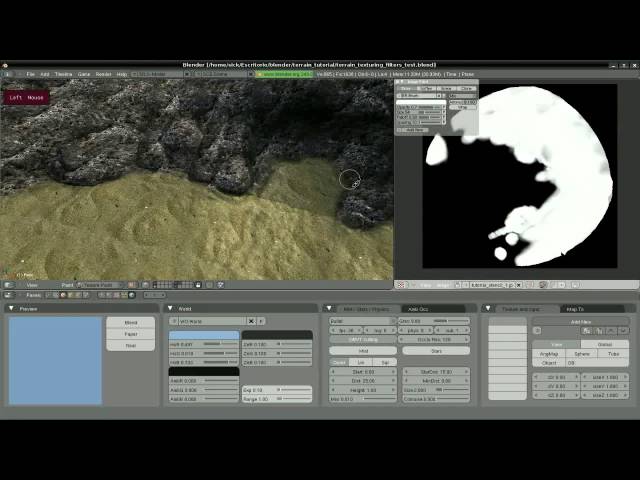
Task: Click the StarDist number field
Action: point(436,372)
